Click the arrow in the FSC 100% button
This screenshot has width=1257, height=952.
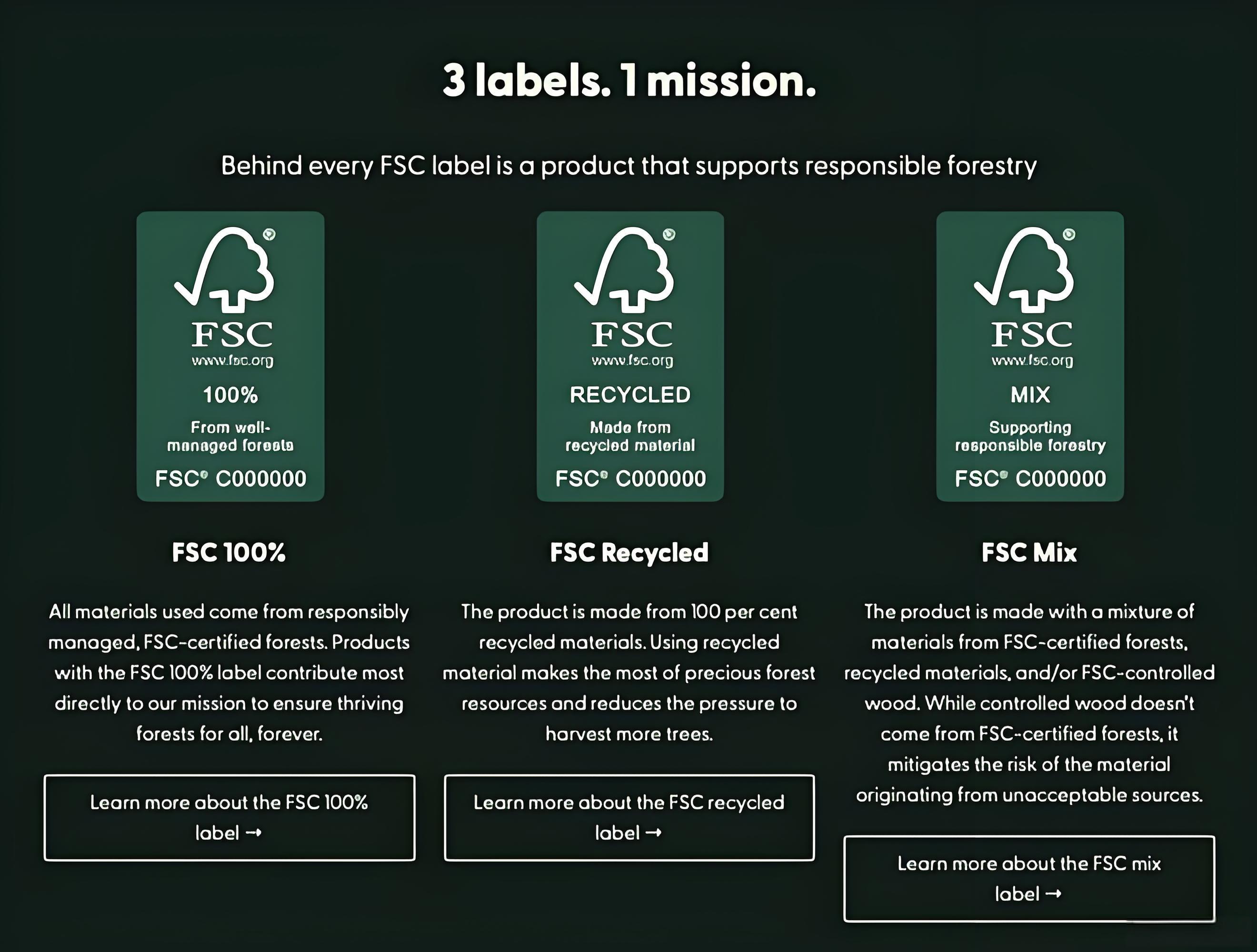(253, 833)
